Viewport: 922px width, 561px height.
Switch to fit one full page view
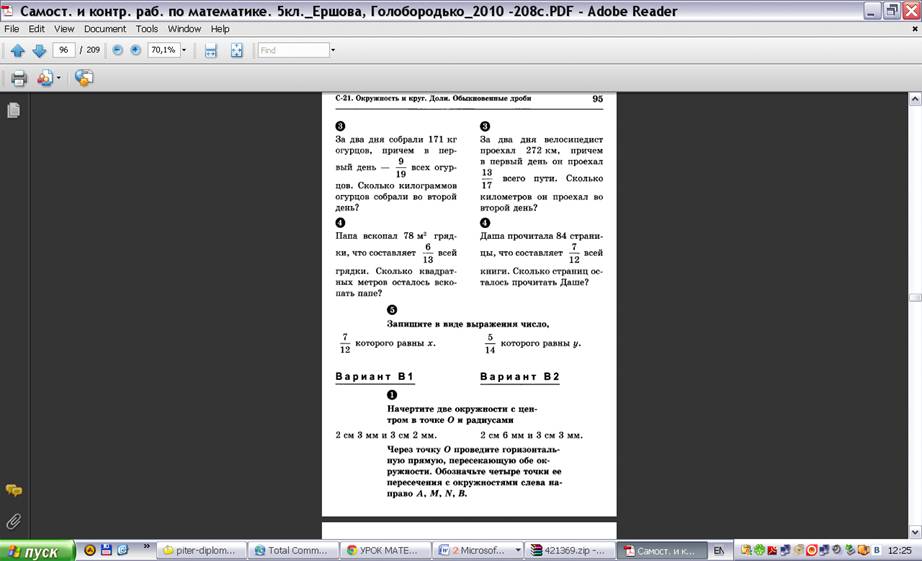237,50
